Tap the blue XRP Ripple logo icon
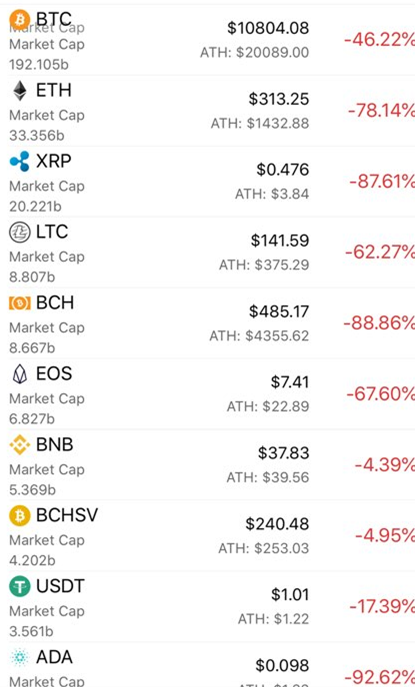415x687 pixels. coord(20,161)
